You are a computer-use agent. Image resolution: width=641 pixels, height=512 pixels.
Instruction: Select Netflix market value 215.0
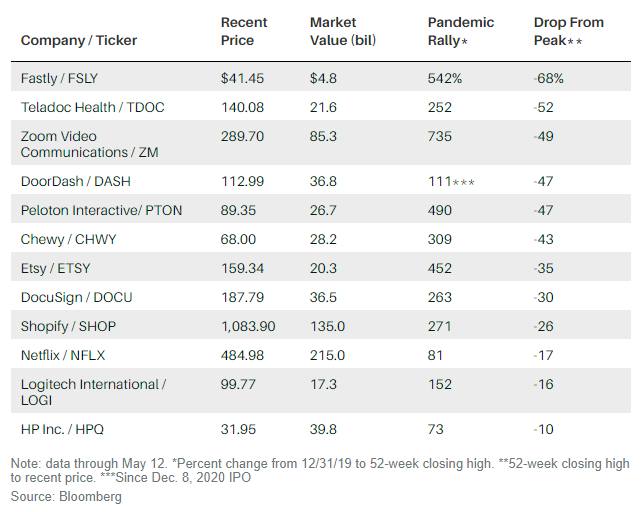(x=328, y=355)
